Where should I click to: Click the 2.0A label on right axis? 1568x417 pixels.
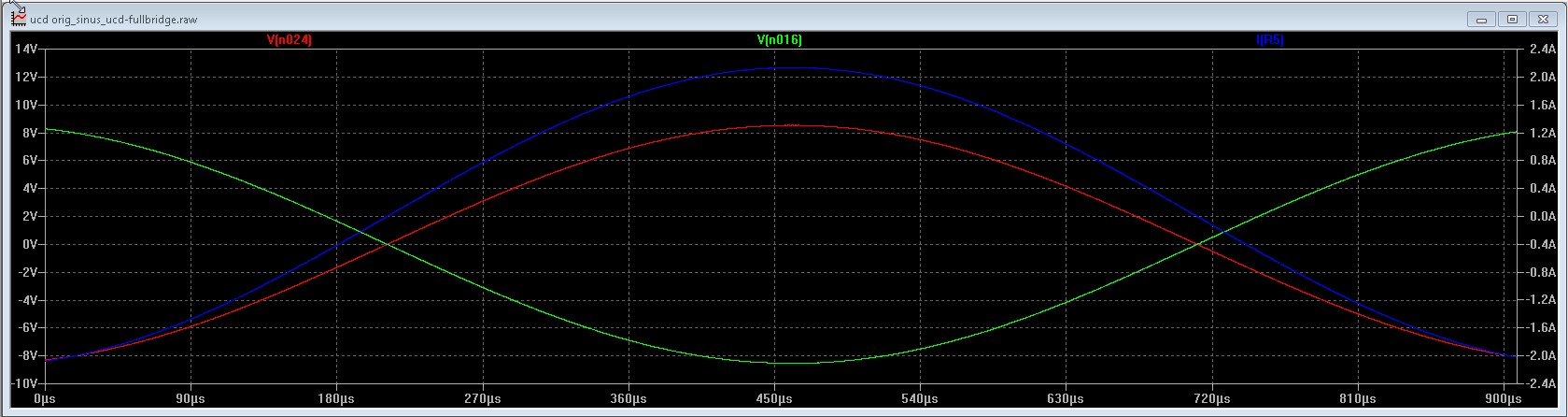[x=1543, y=77]
